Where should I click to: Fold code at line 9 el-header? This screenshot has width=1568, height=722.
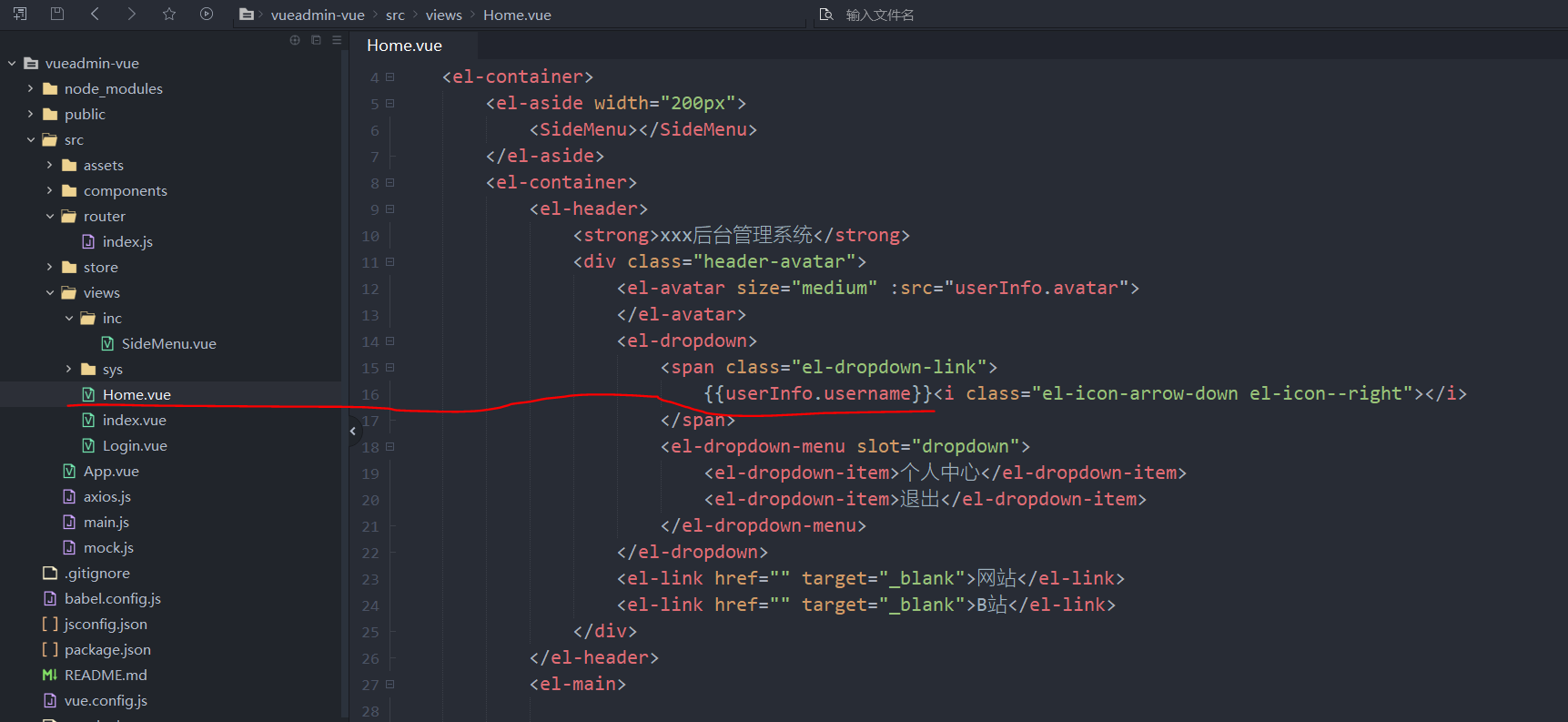tap(389, 209)
